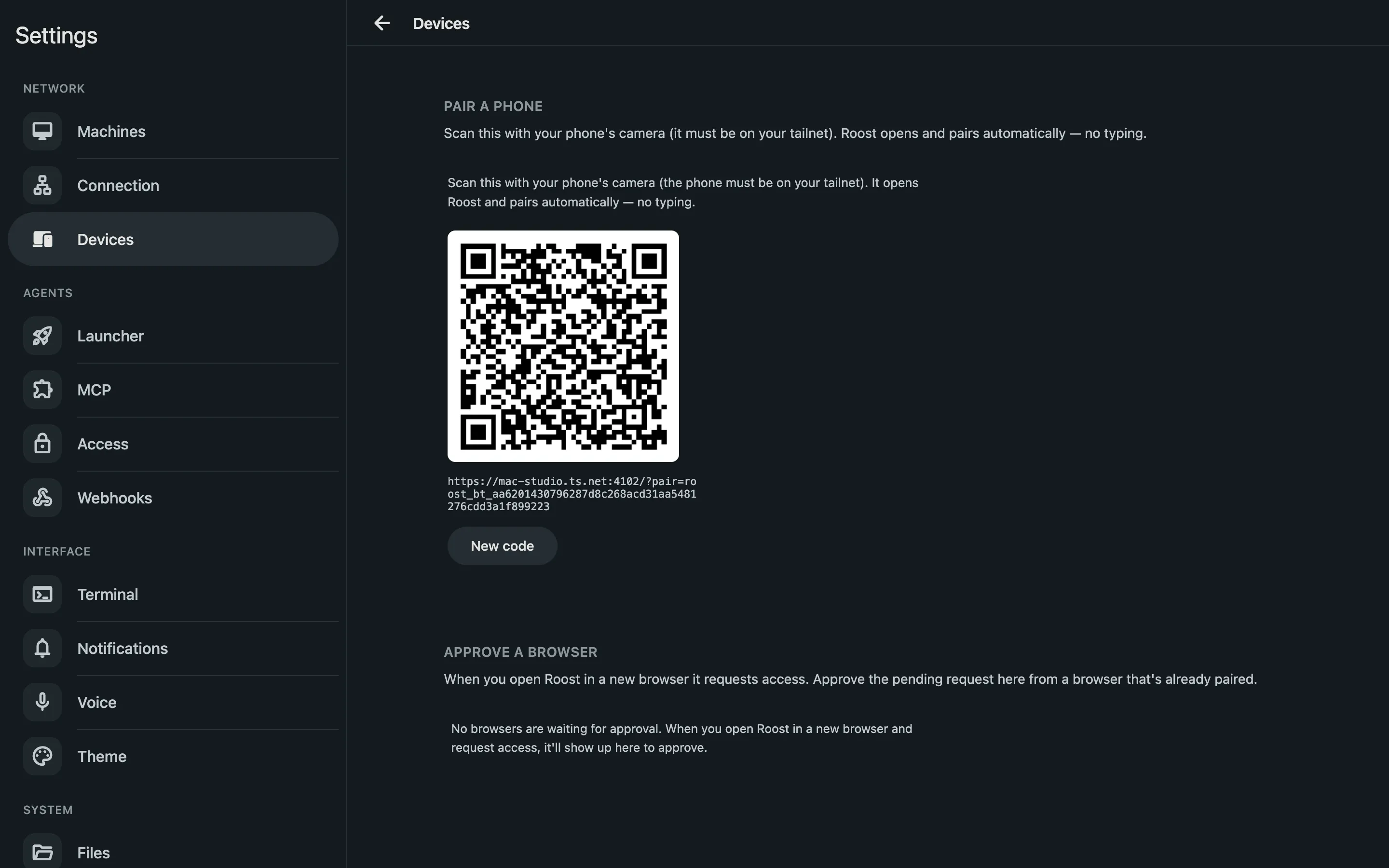Open Launcher settings
The width and height of the screenshot is (1389, 868).
tap(173, 336)
